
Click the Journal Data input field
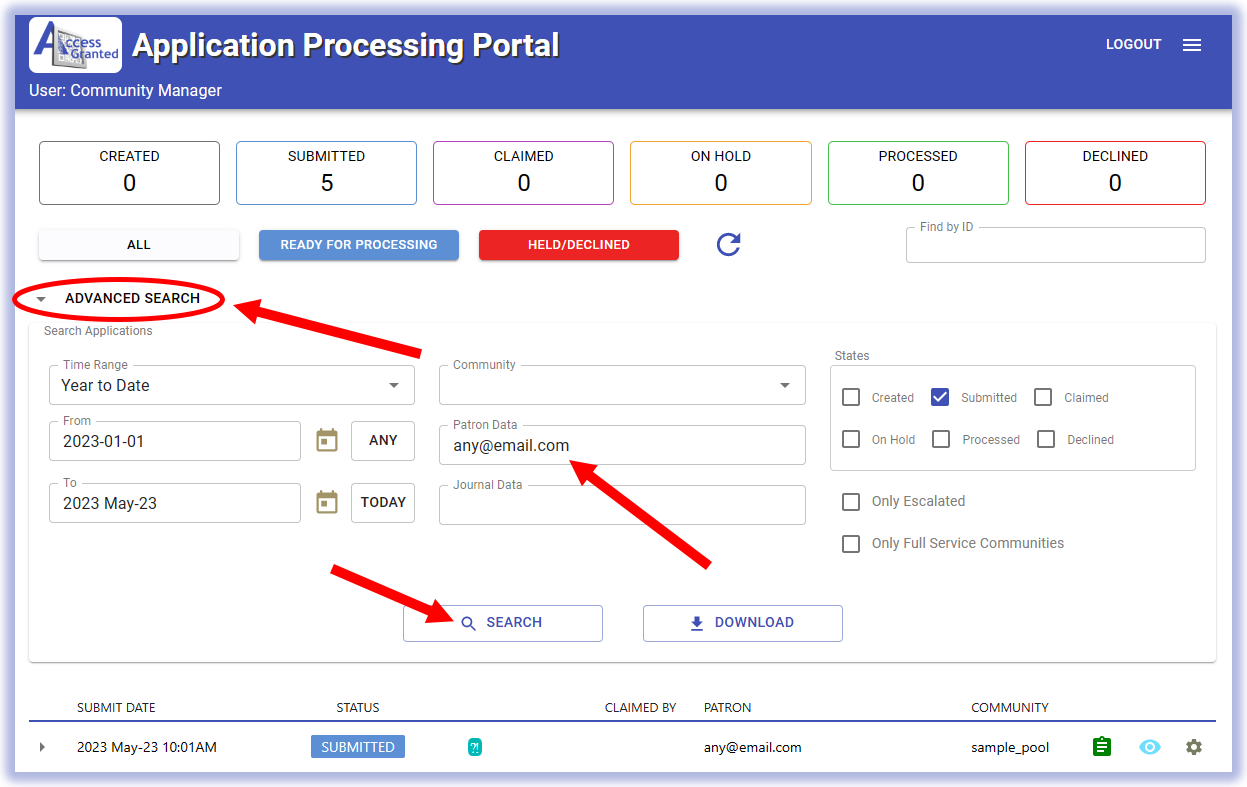pos(622,505)
